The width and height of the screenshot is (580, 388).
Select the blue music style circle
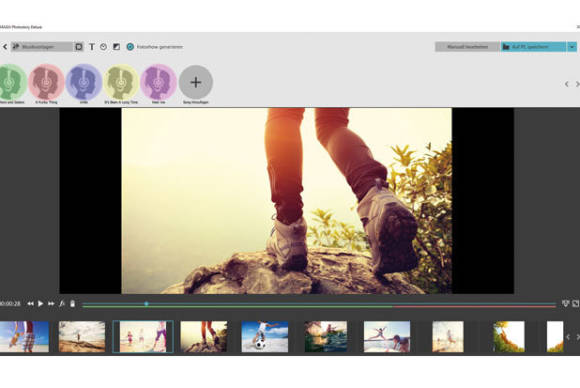84,82
